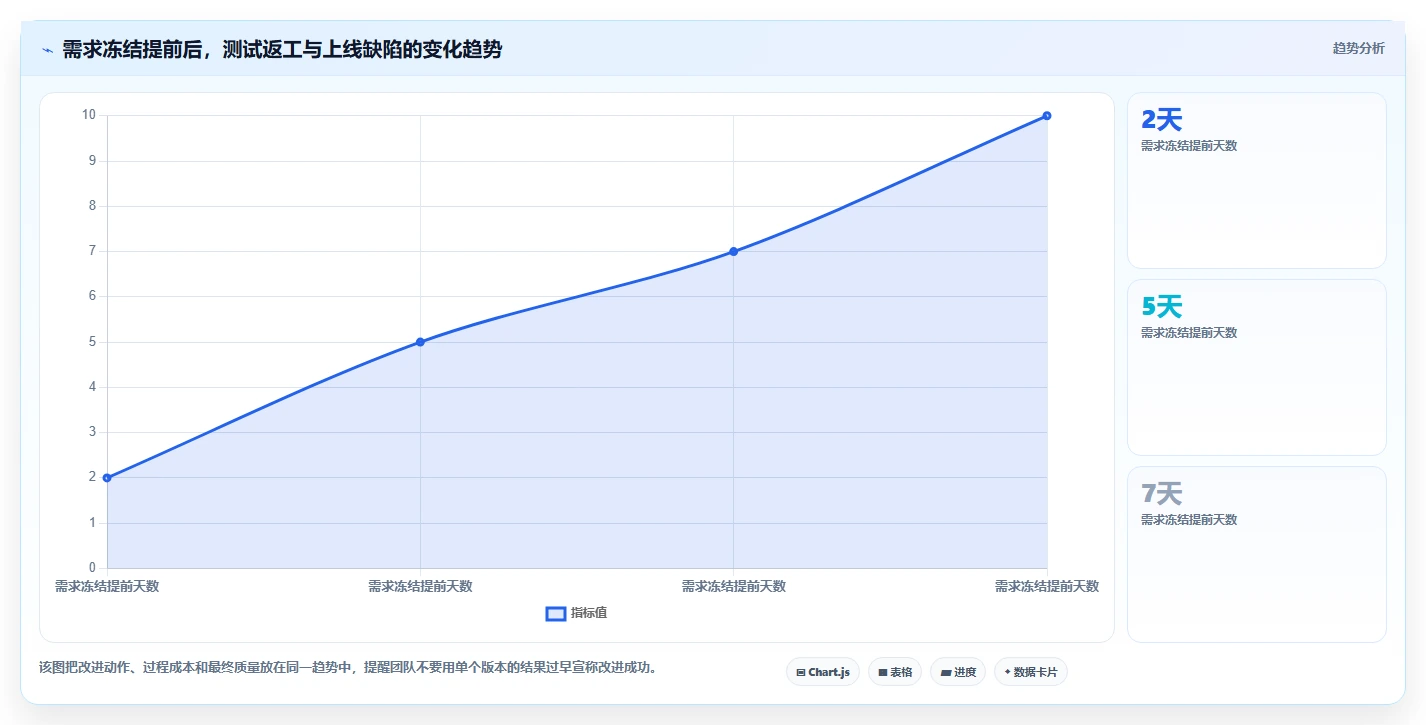Click the data point at value 5

coord(420,342)
